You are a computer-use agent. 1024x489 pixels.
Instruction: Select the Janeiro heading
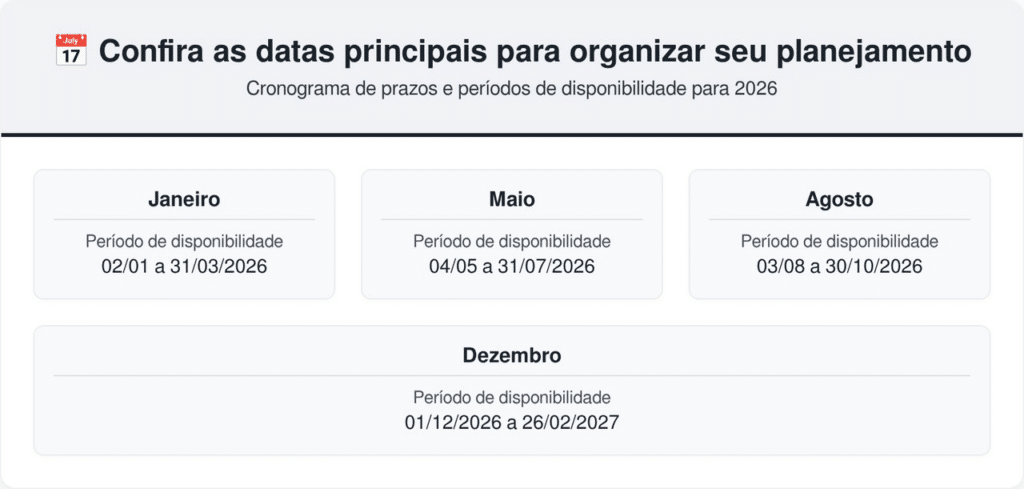pyautogui.click(x=184, y=199)
